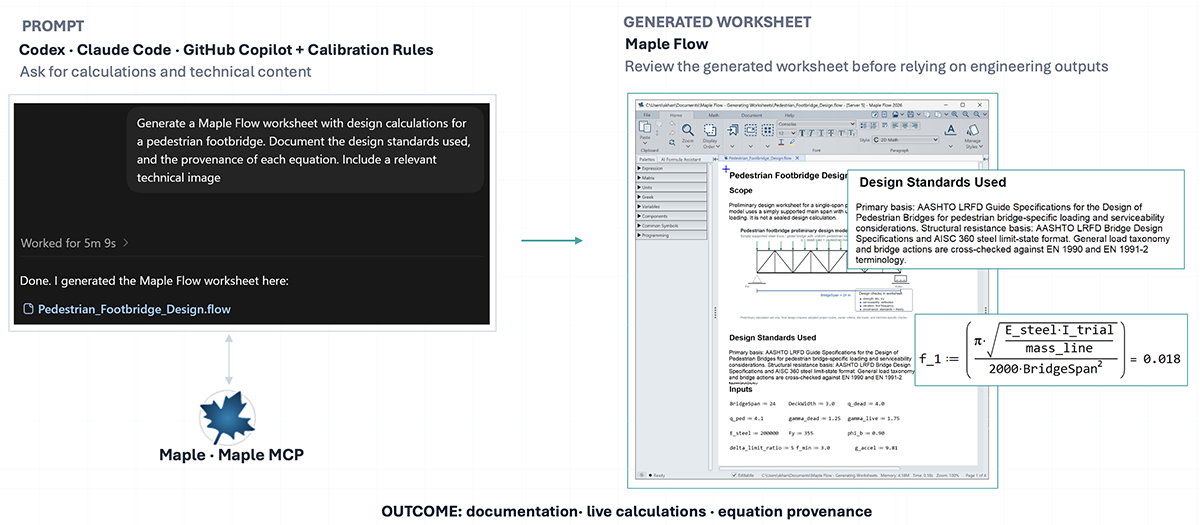Viewport: 1200px width, 525px height.
Task: Open the File ribbon tab
Action: pyautogui.click(x=647, y=115)
